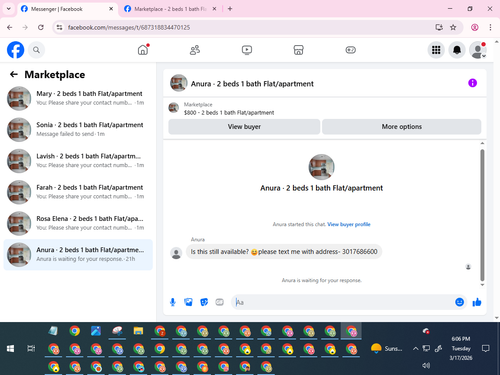Screen dimensions: 500x375
Task: Open the Gaming controller icon
Action: pos(350,50)
